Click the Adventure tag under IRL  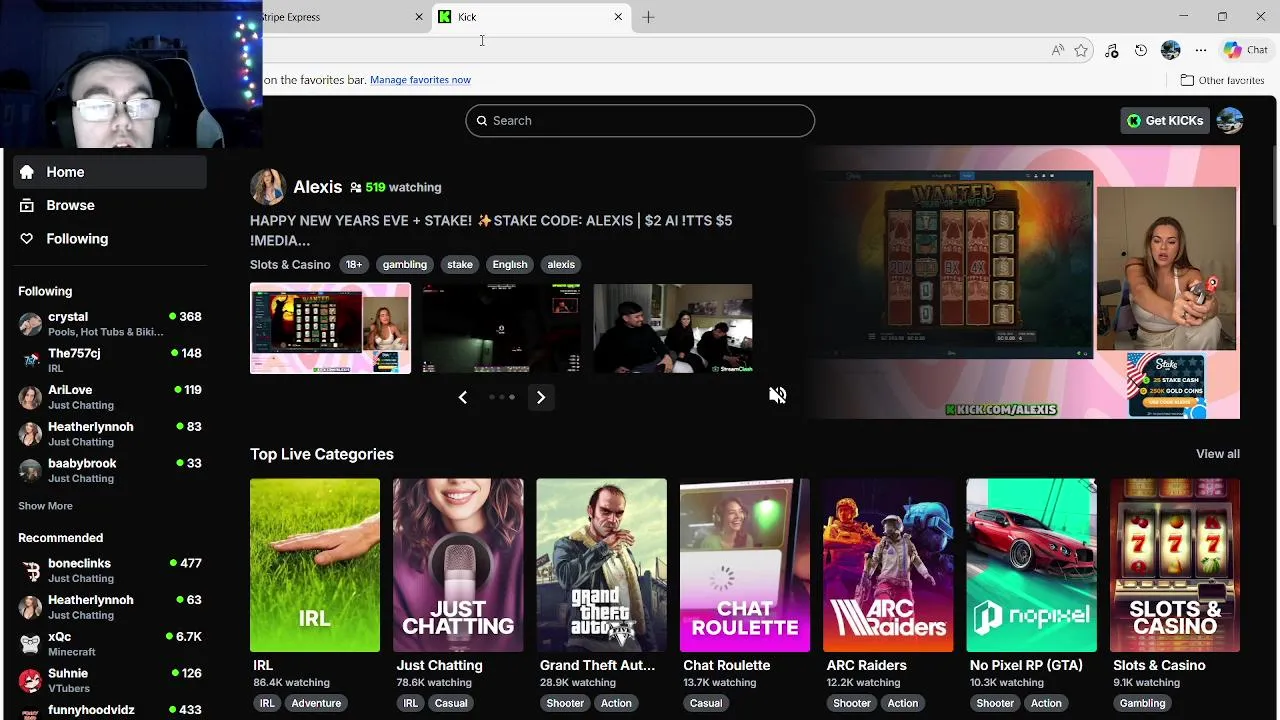[x=316, y=703]
